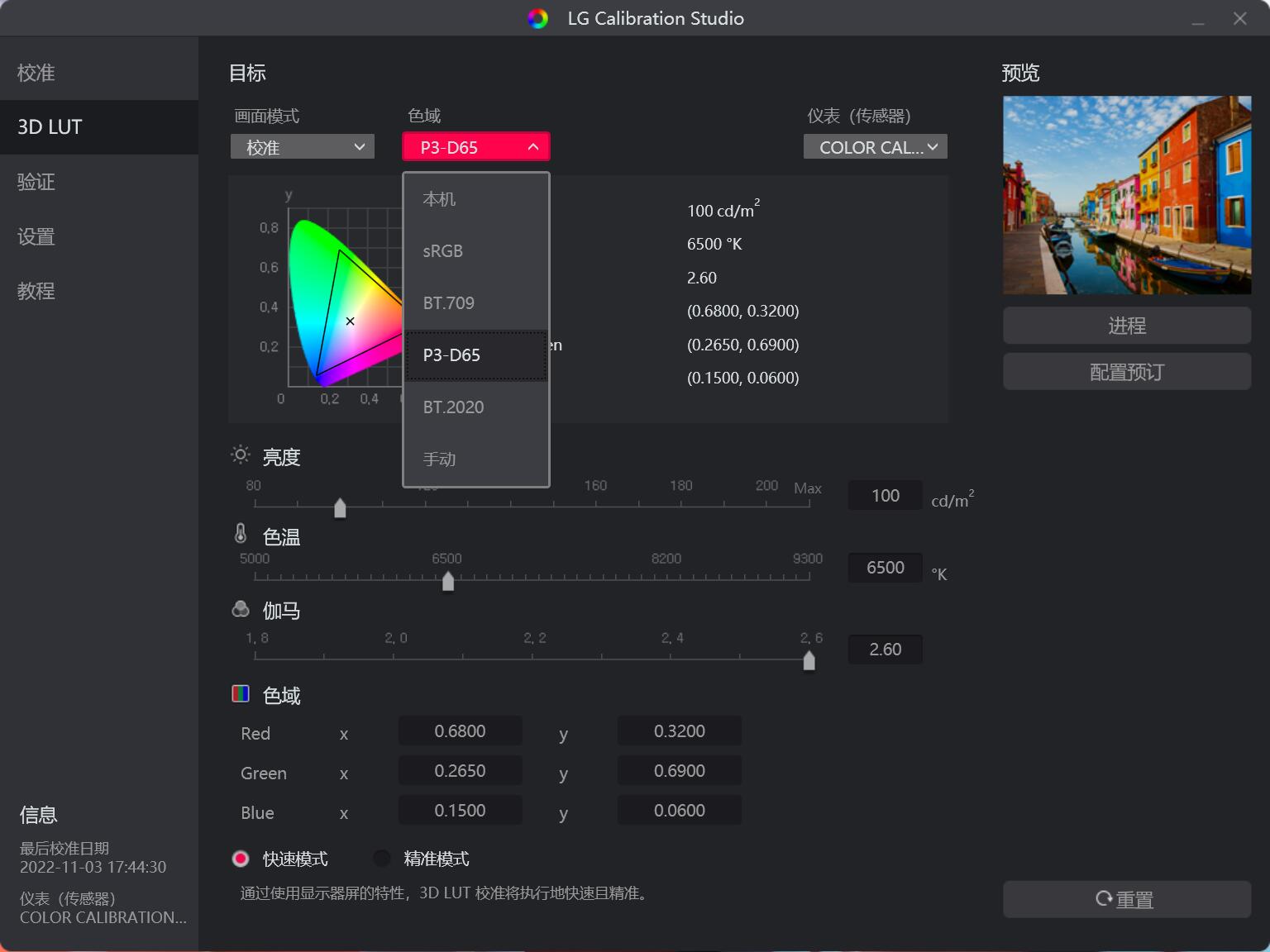Image resolution: width=1270 pixels, height=952 pixels.
Task: Click the LG Calibration Studio logo icon
Action: pos(537,18)
